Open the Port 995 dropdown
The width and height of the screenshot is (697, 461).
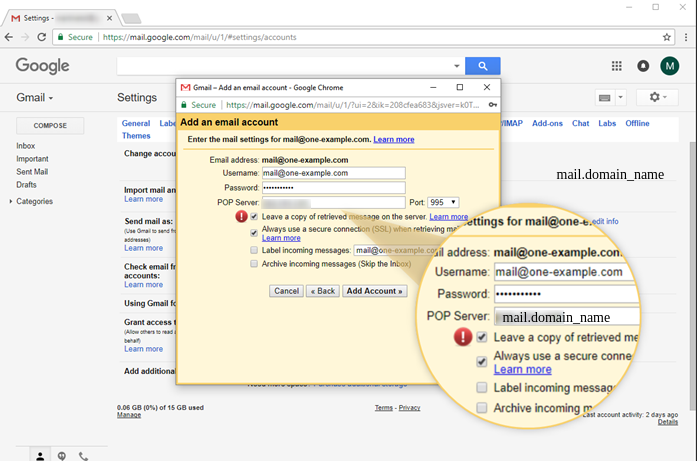tap(443, 202)
